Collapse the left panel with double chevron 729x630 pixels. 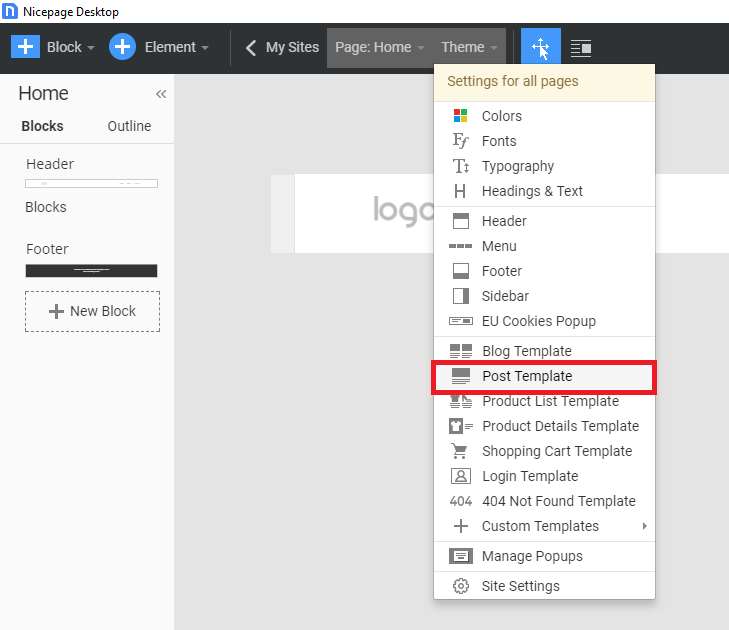[x=161, y=94]
